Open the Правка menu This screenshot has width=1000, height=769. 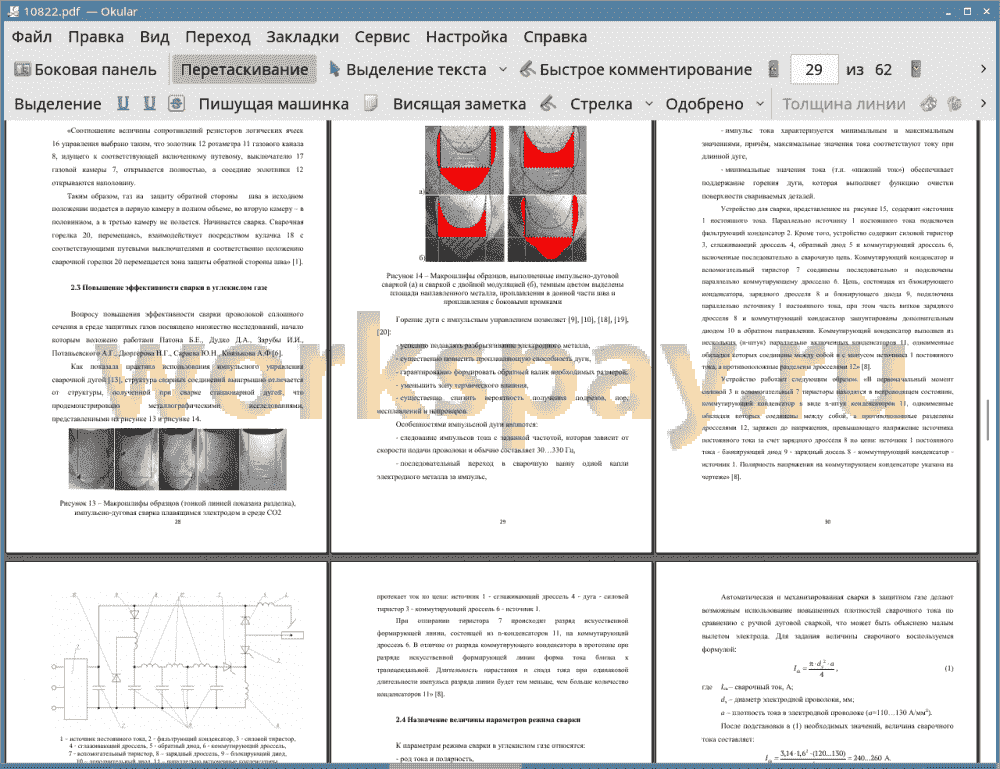[96, 37]
